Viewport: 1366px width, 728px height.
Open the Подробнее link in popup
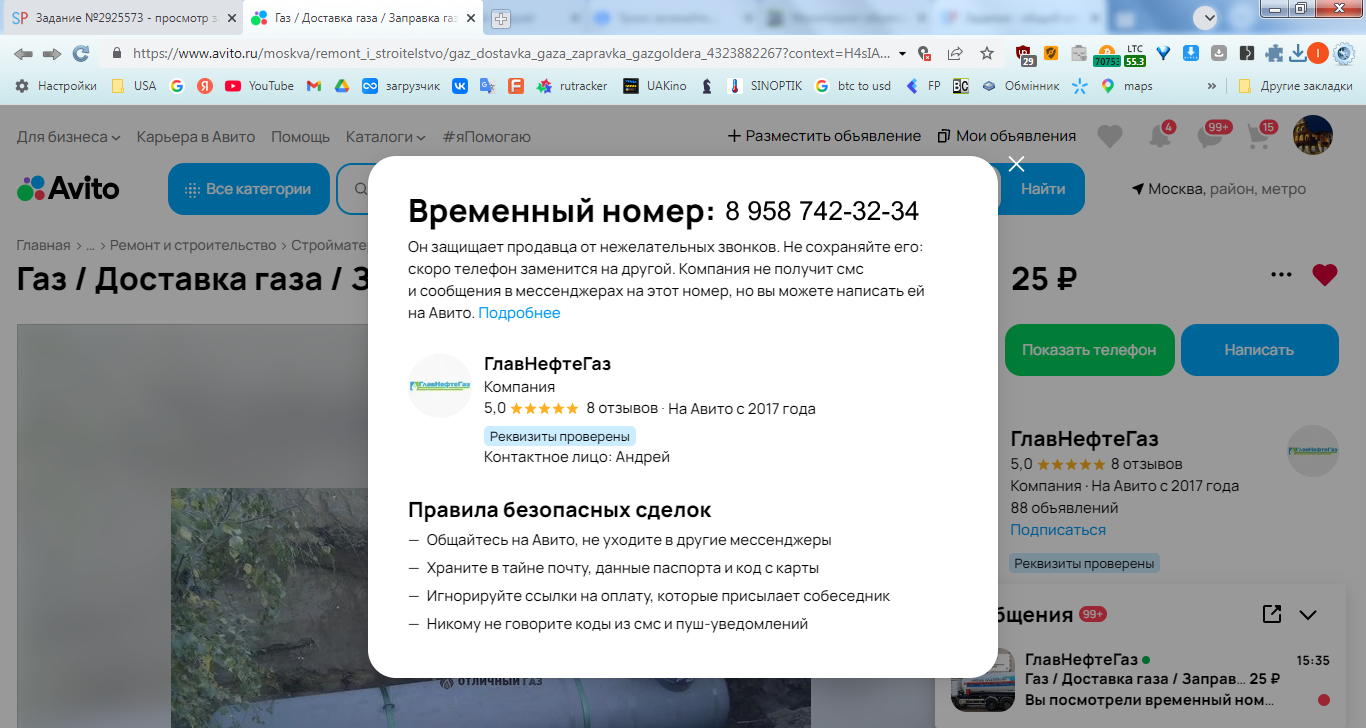click(519, 313)
